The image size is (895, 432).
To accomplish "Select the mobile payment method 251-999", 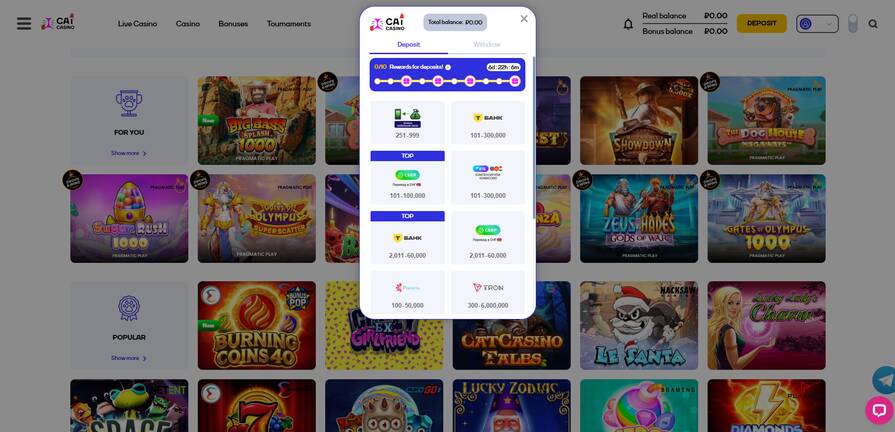I will (408, 123).
